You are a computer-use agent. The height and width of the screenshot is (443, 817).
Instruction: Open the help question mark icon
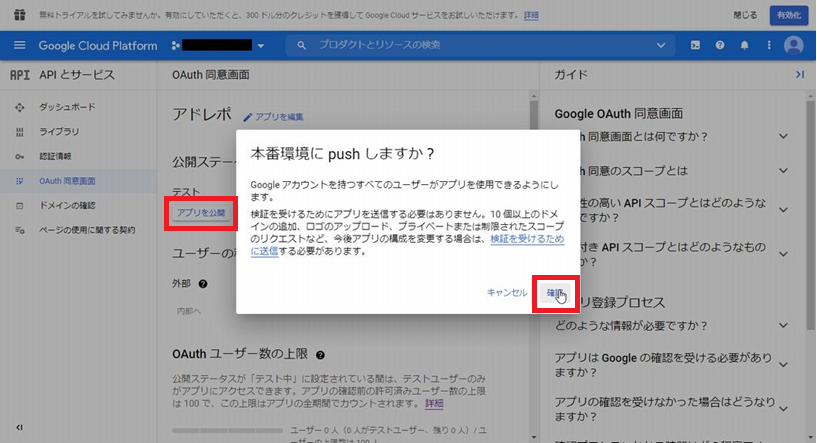pos(720,45)
